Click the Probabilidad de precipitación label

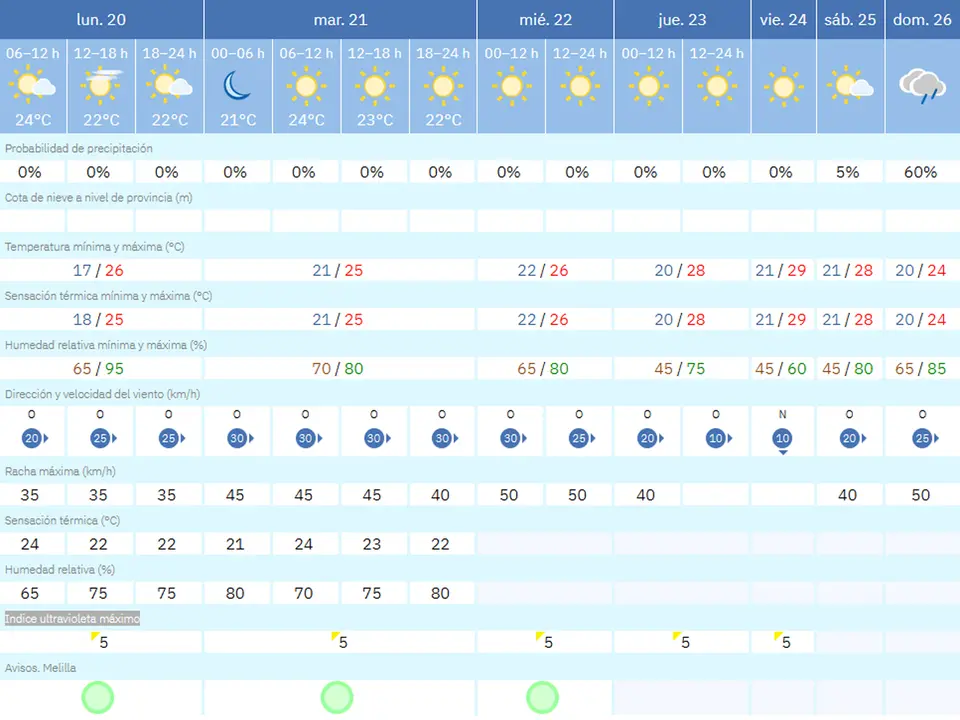tap(78, 148)
